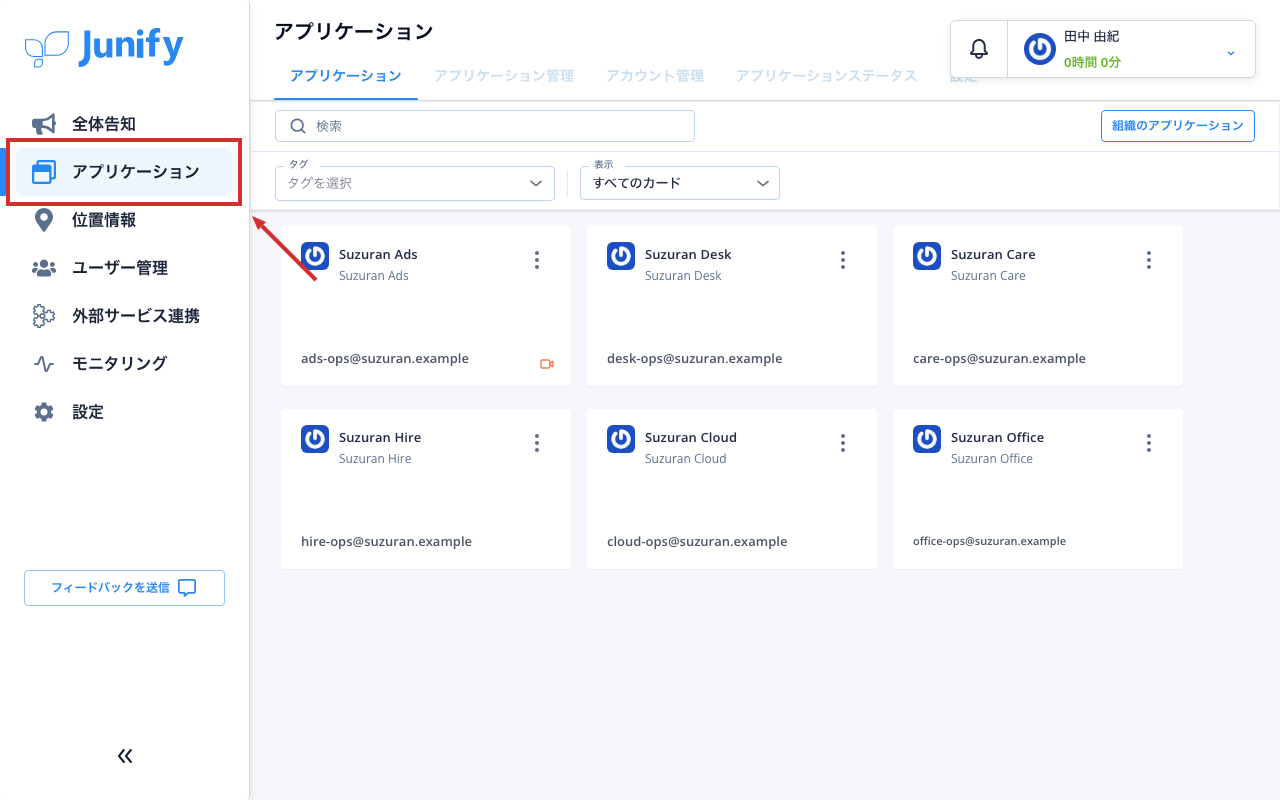Screen dimensions: 1280x800
Task: Select アプリケーション in the sidebar
Action: pos(124,172)
